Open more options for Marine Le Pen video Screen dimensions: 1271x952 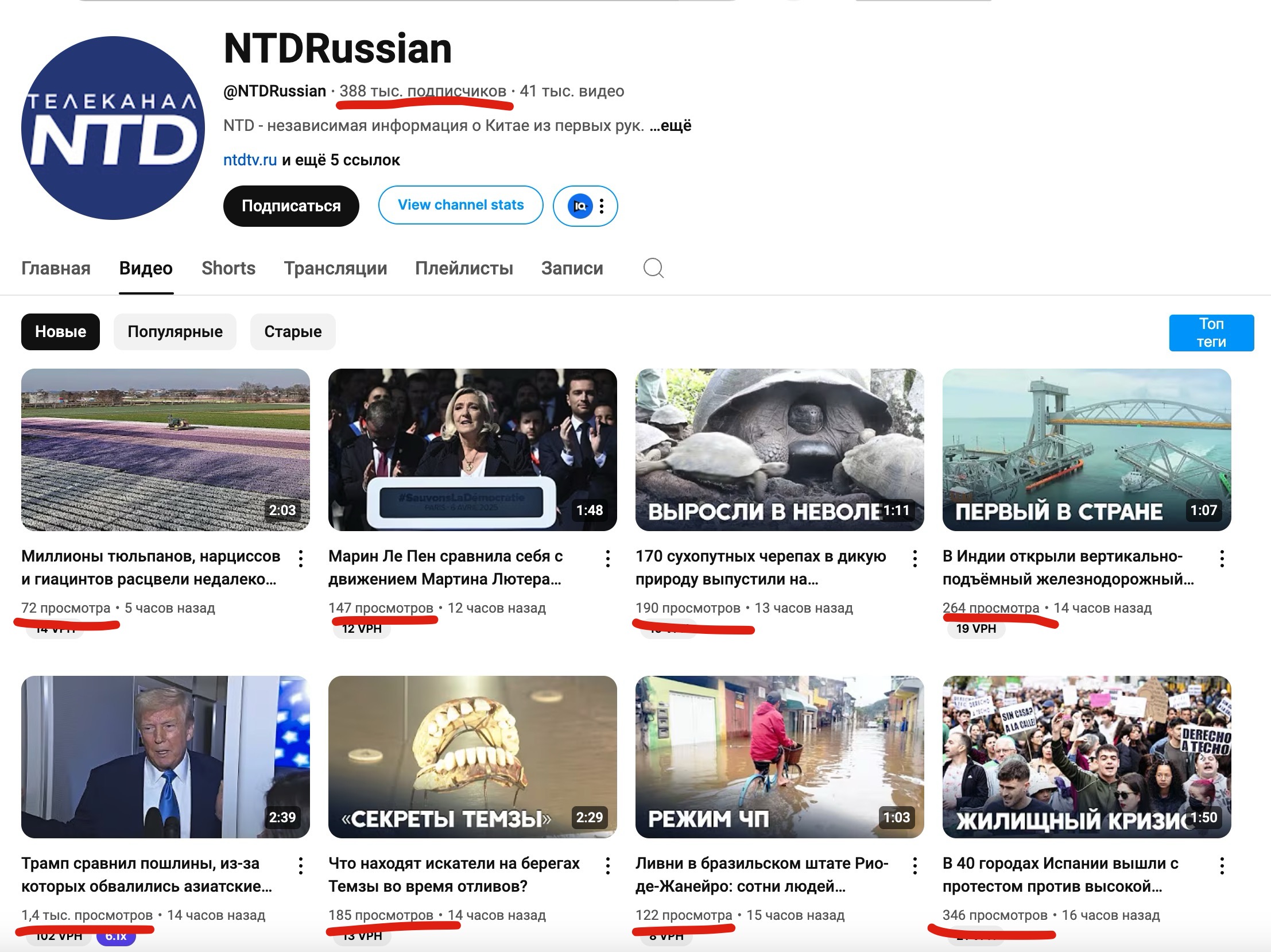pos(608,559)
